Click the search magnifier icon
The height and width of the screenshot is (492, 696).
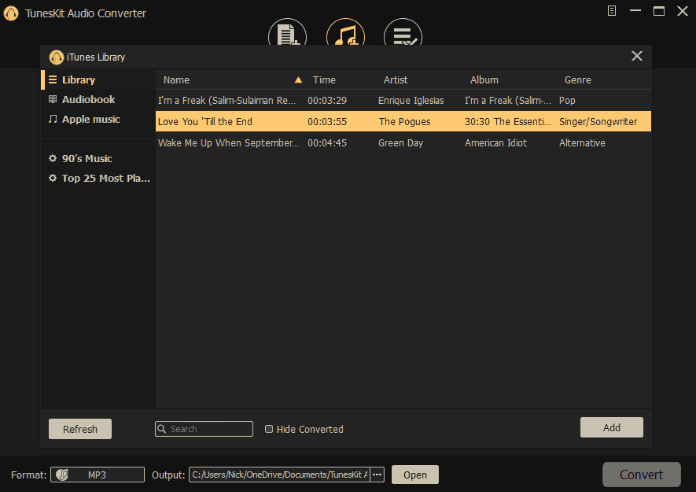click(162, 429)
